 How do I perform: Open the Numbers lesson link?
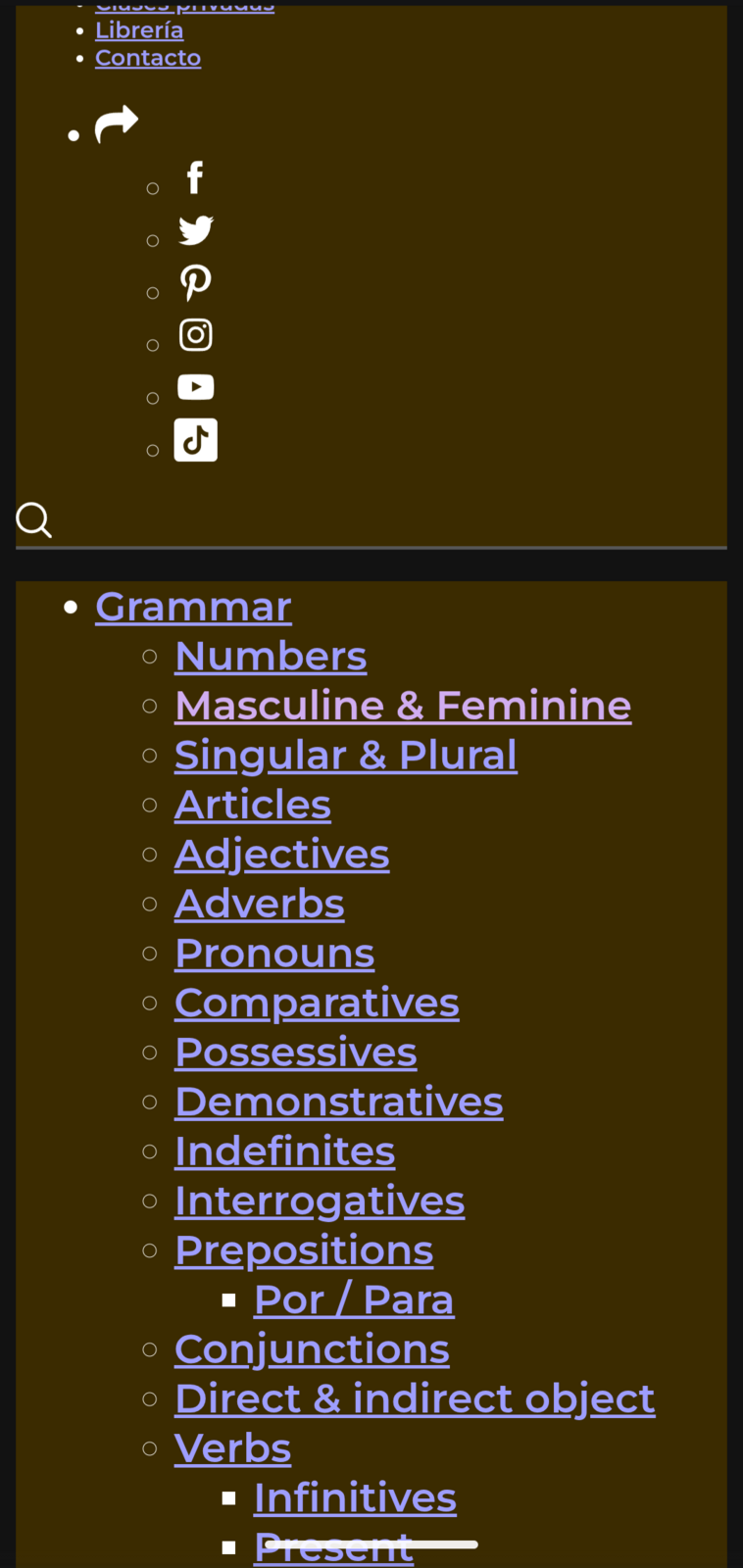(x=271, y=657)
